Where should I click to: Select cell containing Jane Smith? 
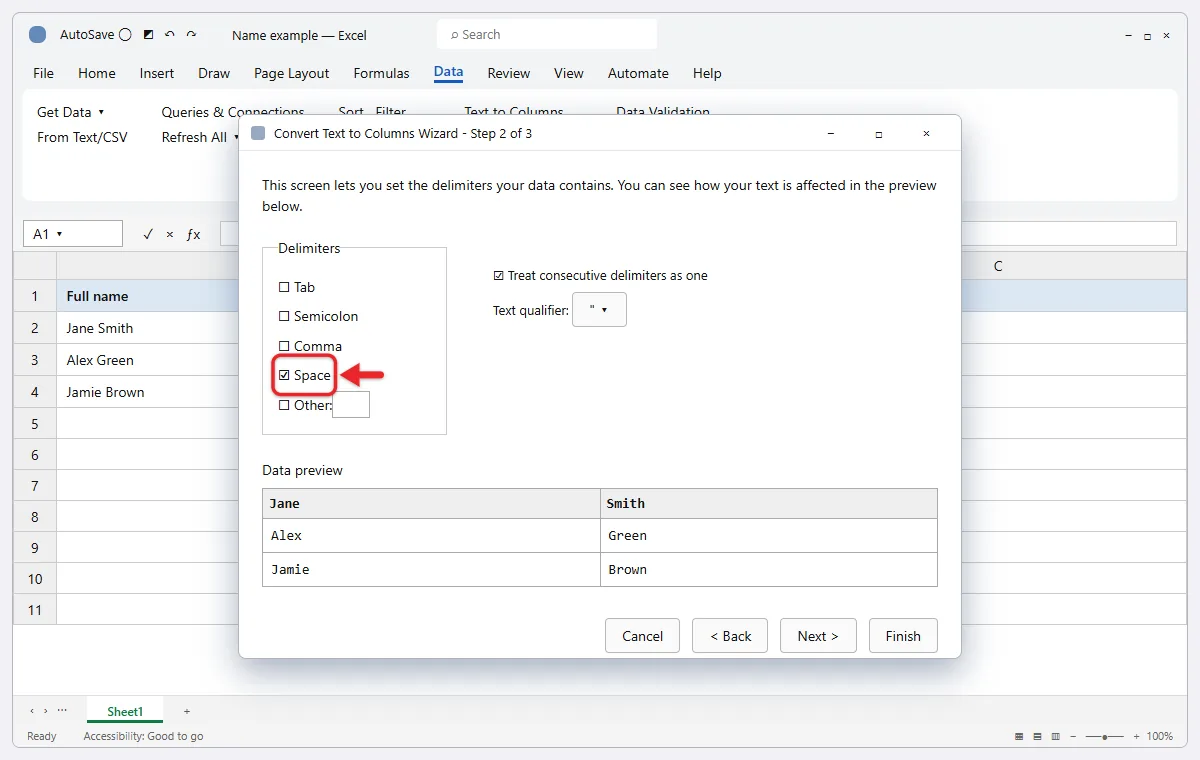[148, 328]
